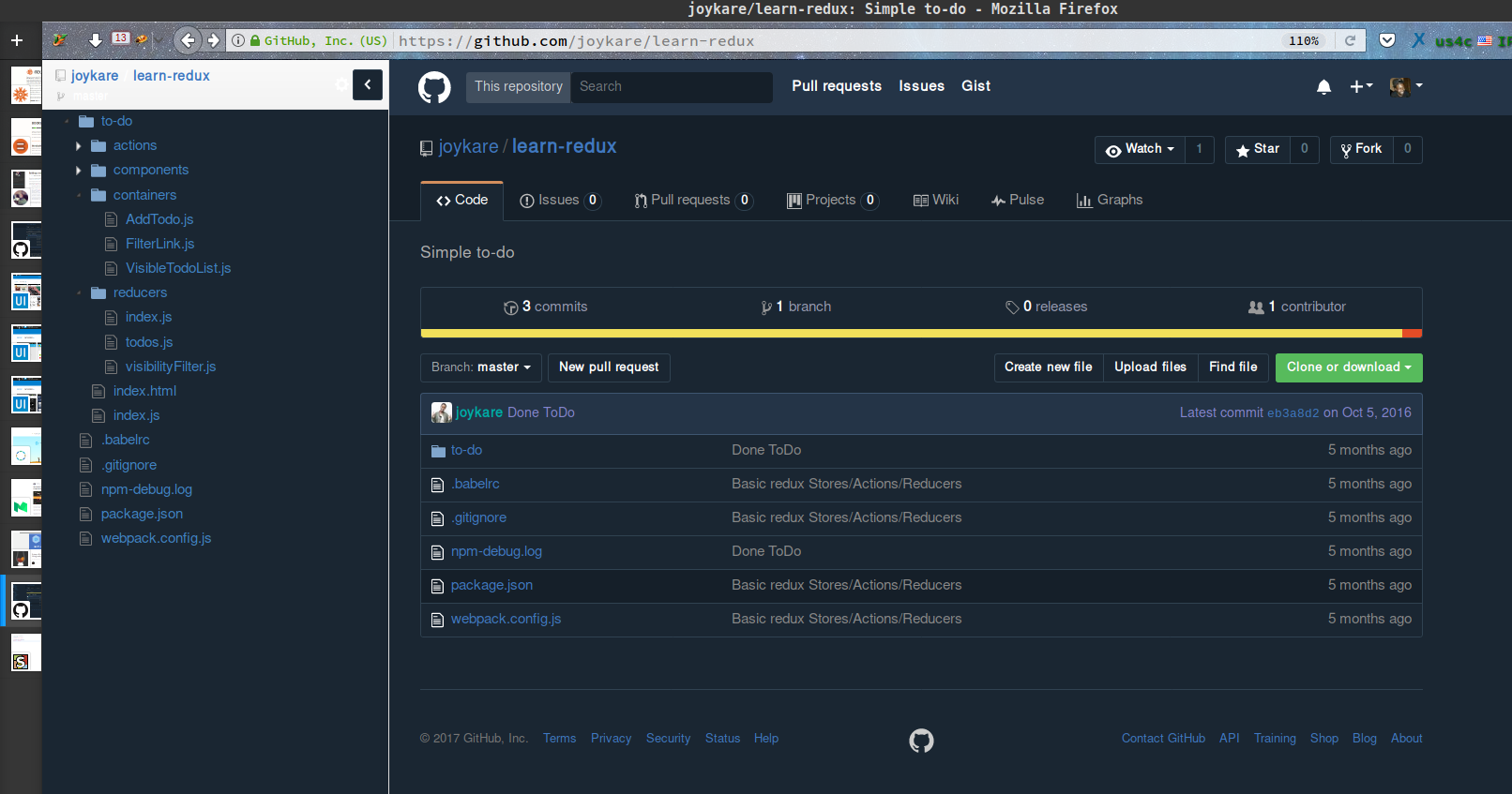Image resolution: width=1512 pixels, height=794 pixels.
Task: Switch to the Pull requests repo tab
Action: [693, 201]
